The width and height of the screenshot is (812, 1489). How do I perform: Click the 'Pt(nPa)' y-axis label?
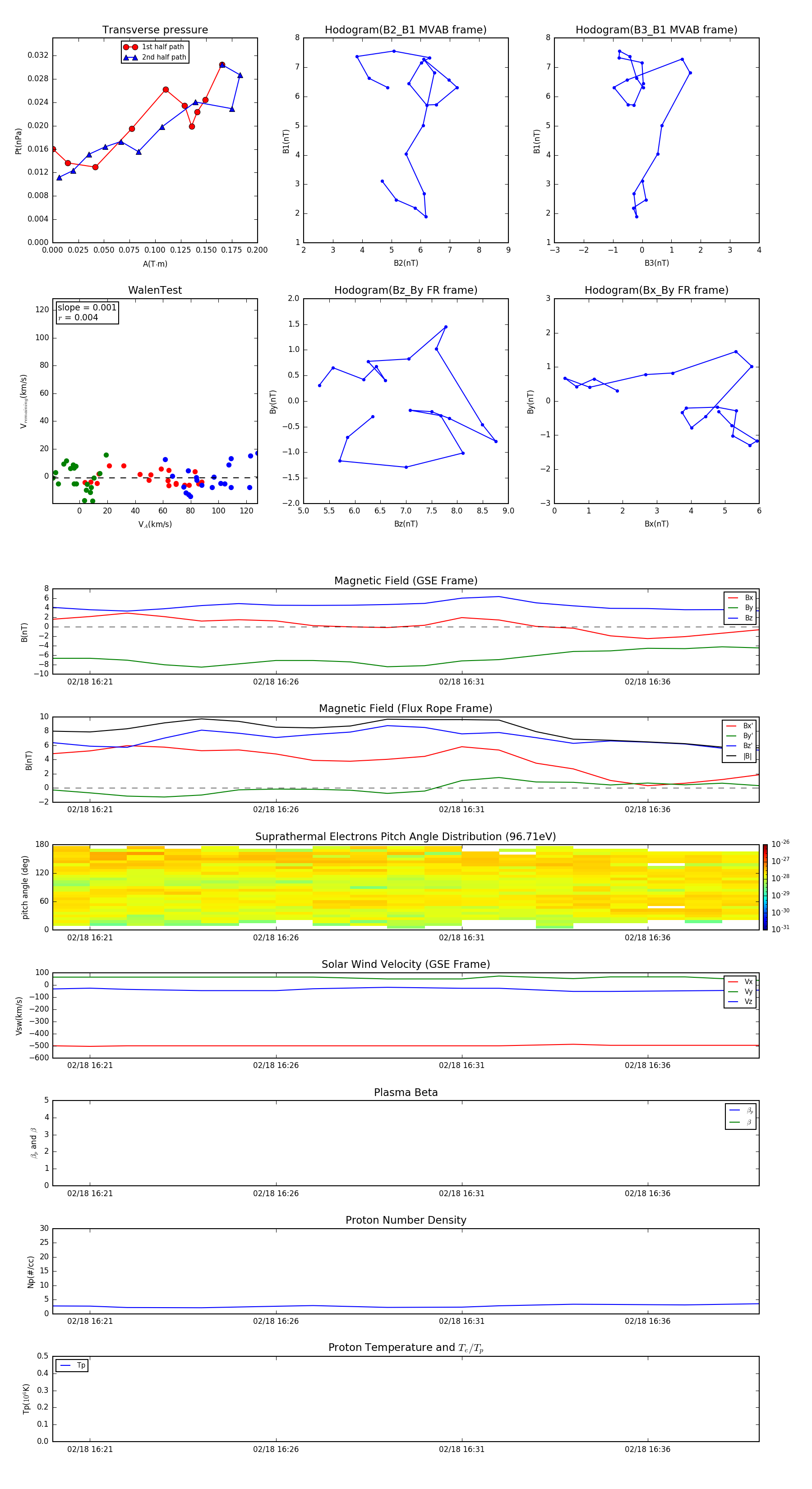tap(18, 140)
